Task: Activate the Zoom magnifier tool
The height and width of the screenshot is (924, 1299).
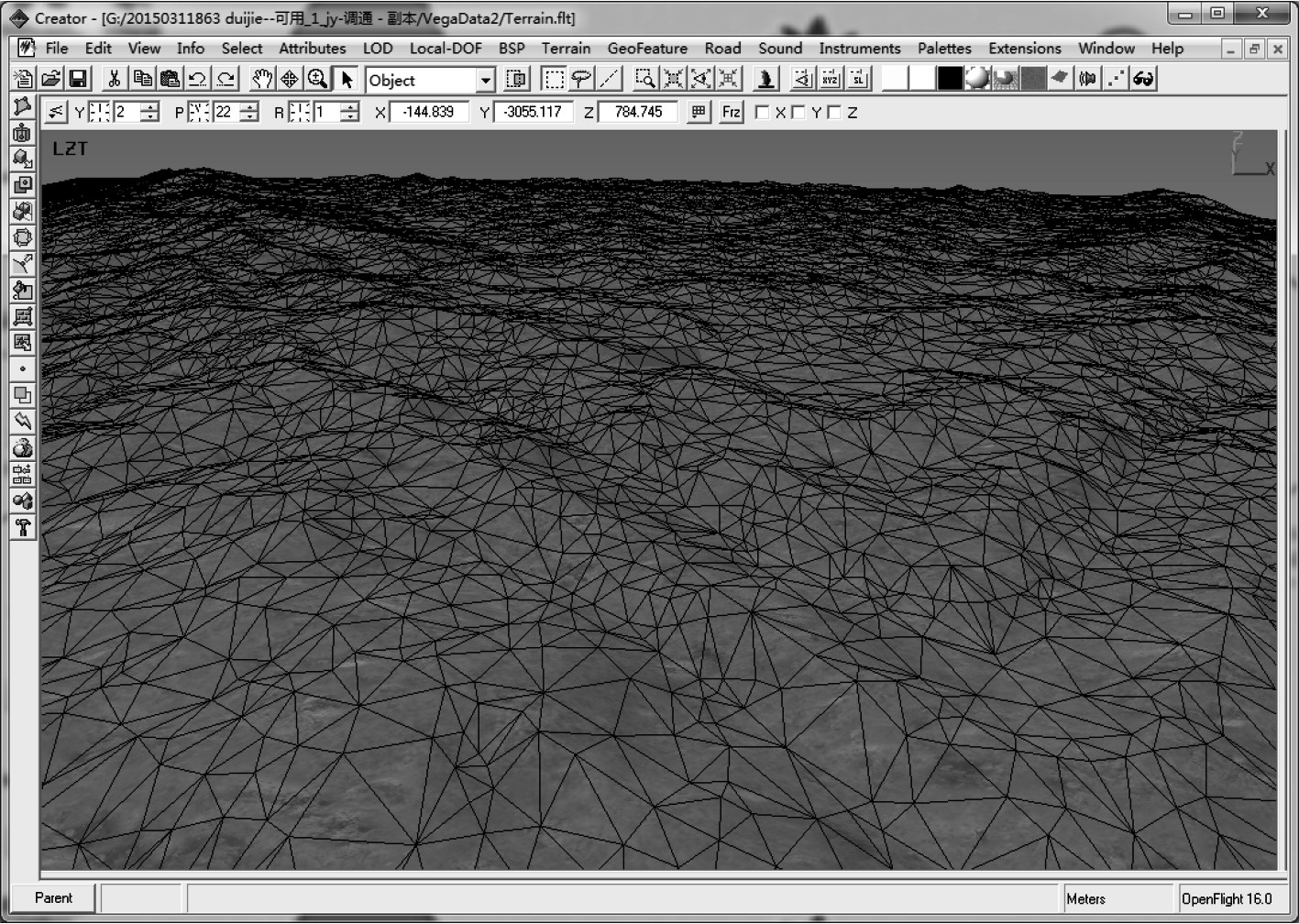Action: pyautogui.click(x=317, y=80)
